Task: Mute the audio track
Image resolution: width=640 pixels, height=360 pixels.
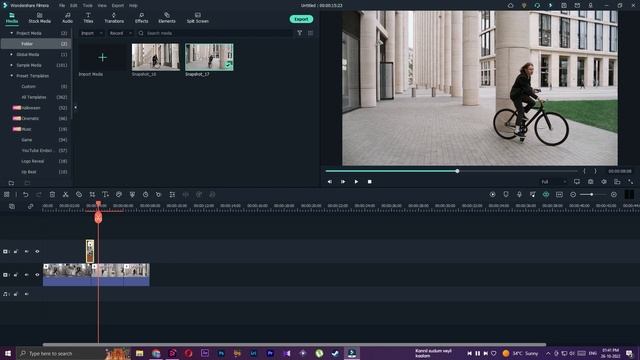Action: tap(27, 294)
